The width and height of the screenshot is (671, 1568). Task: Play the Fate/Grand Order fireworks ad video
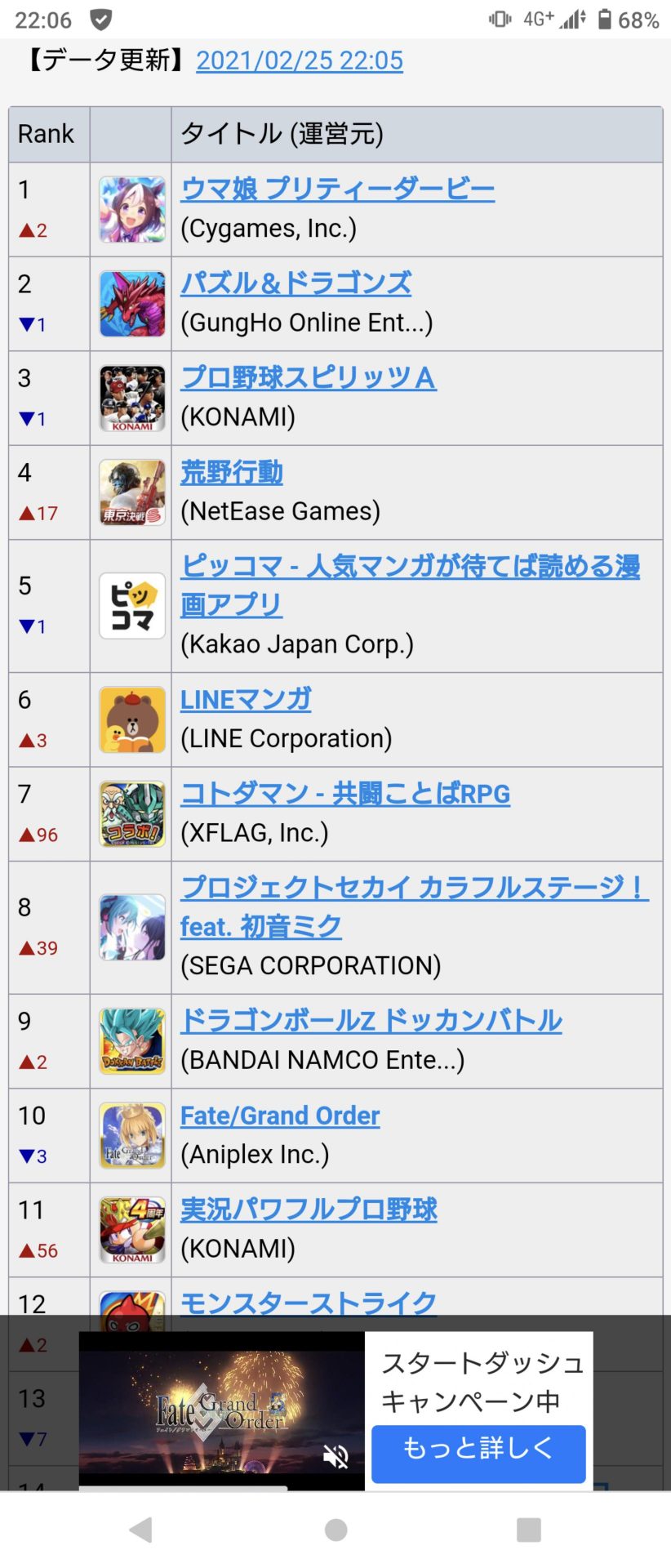(x=222, y=1411)
